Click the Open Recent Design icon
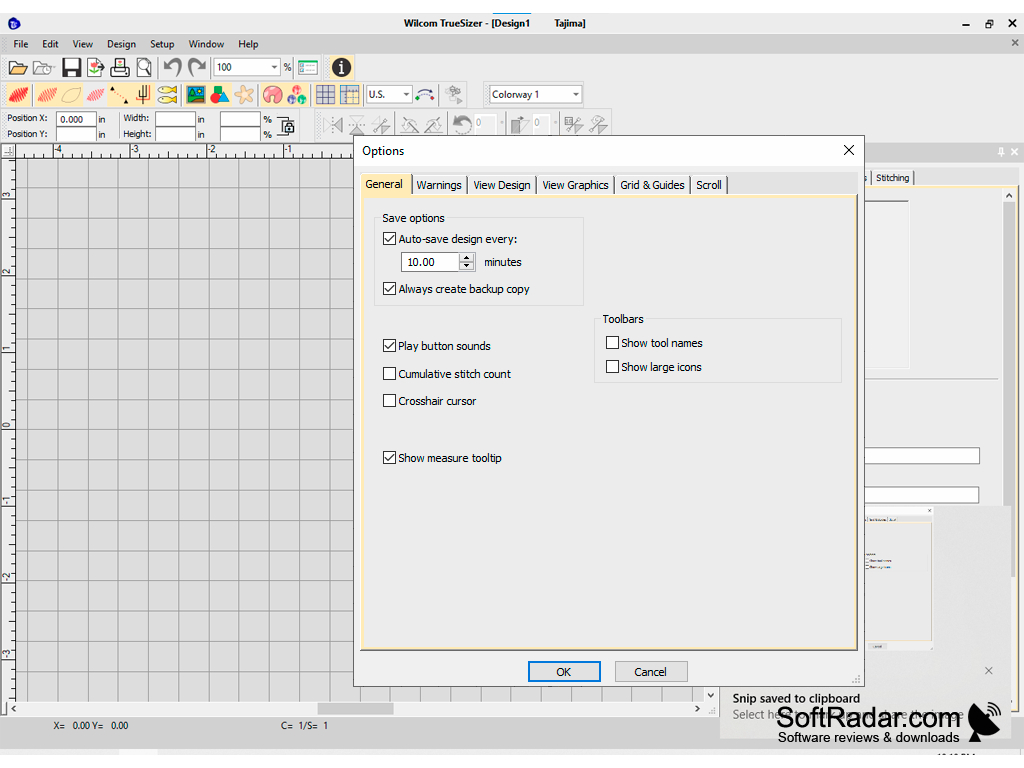 (x=43, y=67)
